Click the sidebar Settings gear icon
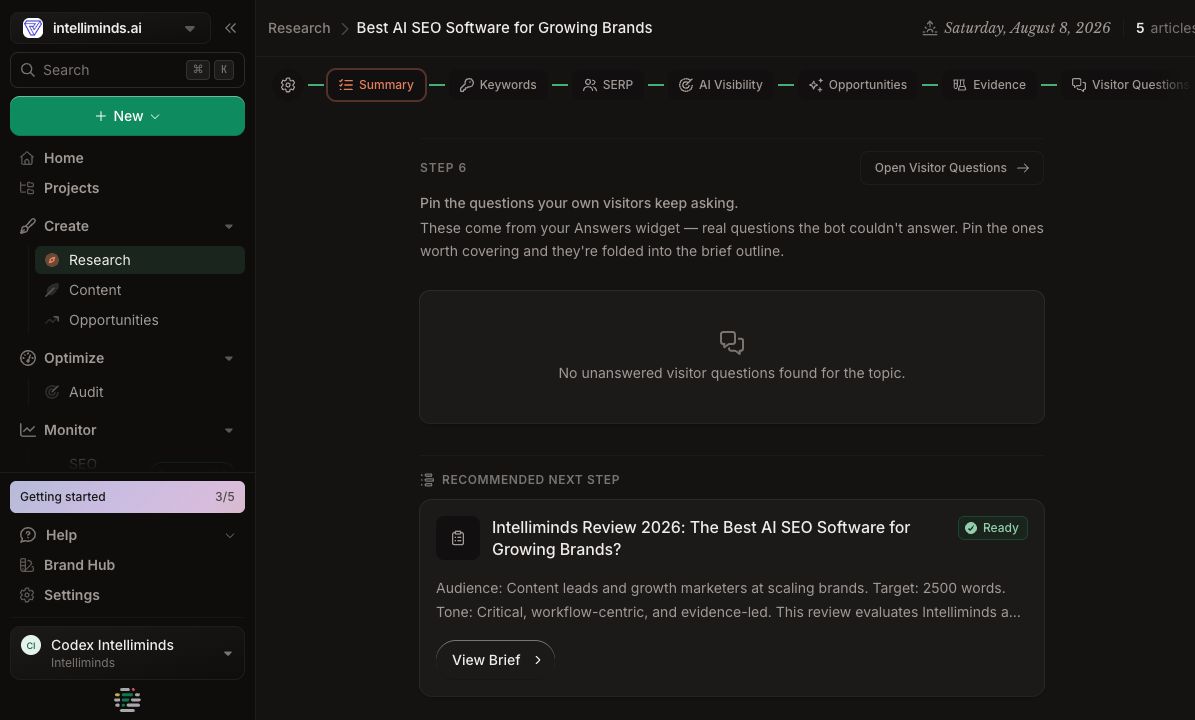 tap(27, 595)
